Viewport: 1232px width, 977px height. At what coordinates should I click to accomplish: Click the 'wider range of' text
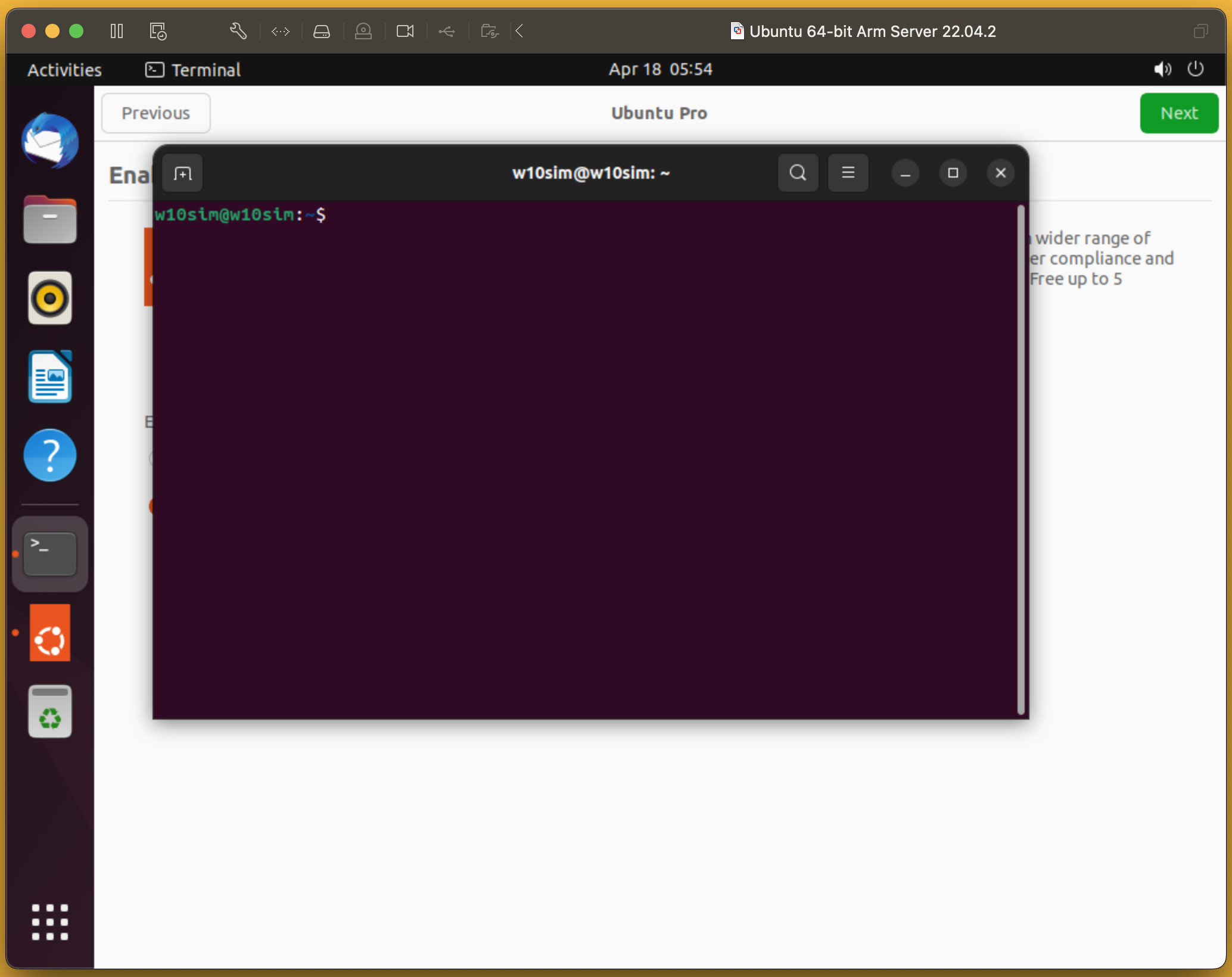point(1093,238)
